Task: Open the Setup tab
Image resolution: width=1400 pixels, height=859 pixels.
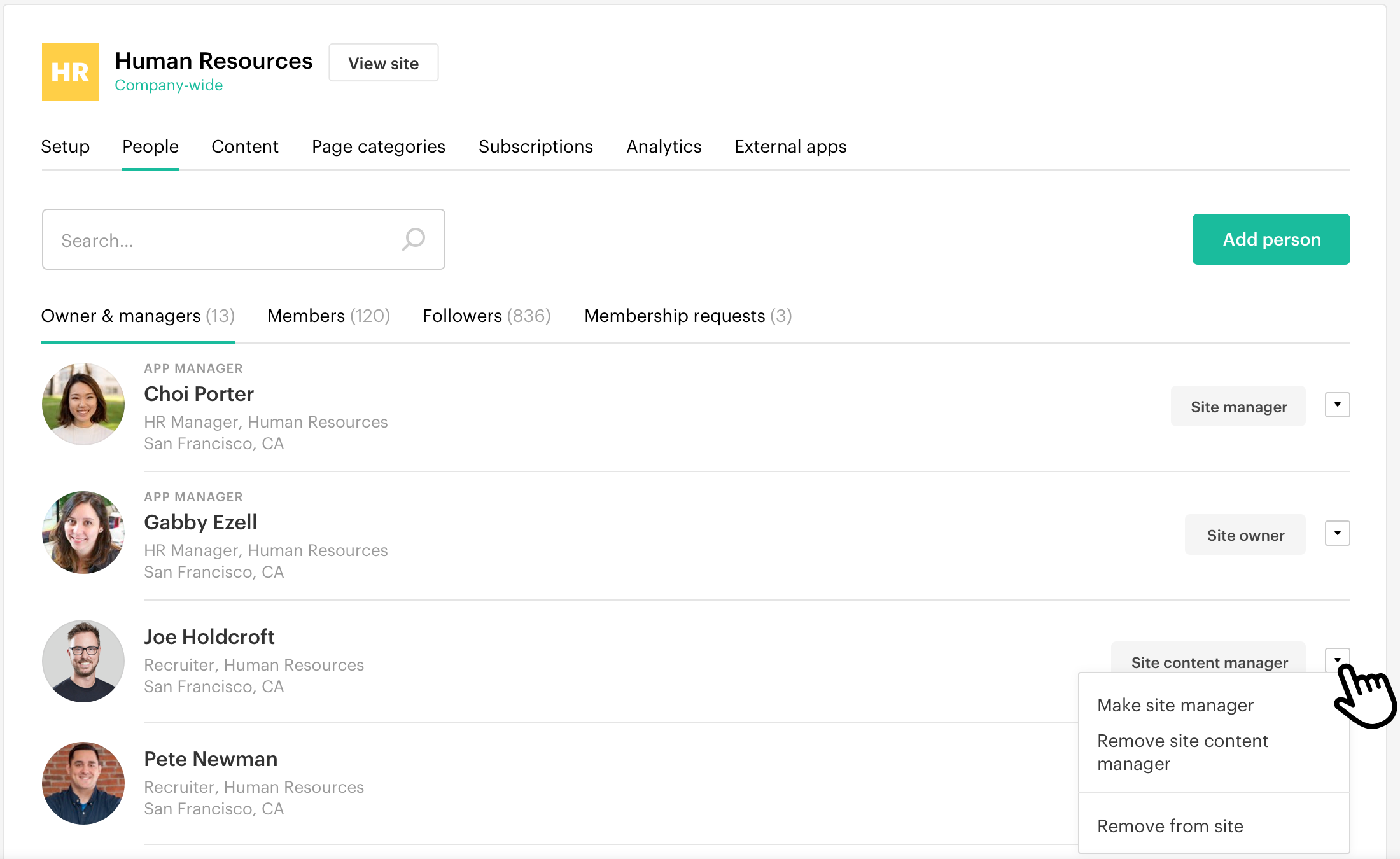Action: click(x=65, y=146)
